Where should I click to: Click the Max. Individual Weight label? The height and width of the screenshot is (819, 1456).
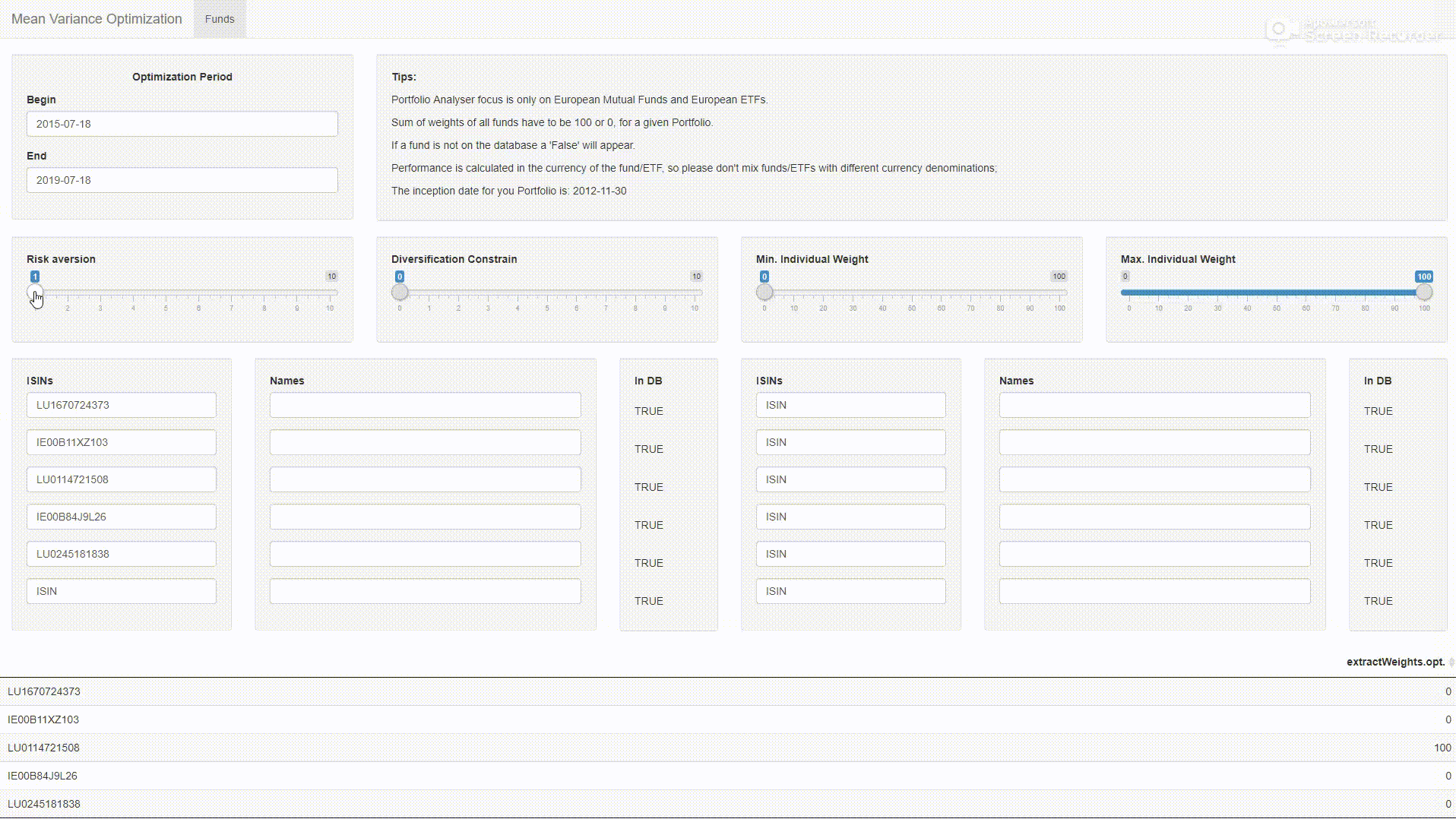tap(1178, 259)
